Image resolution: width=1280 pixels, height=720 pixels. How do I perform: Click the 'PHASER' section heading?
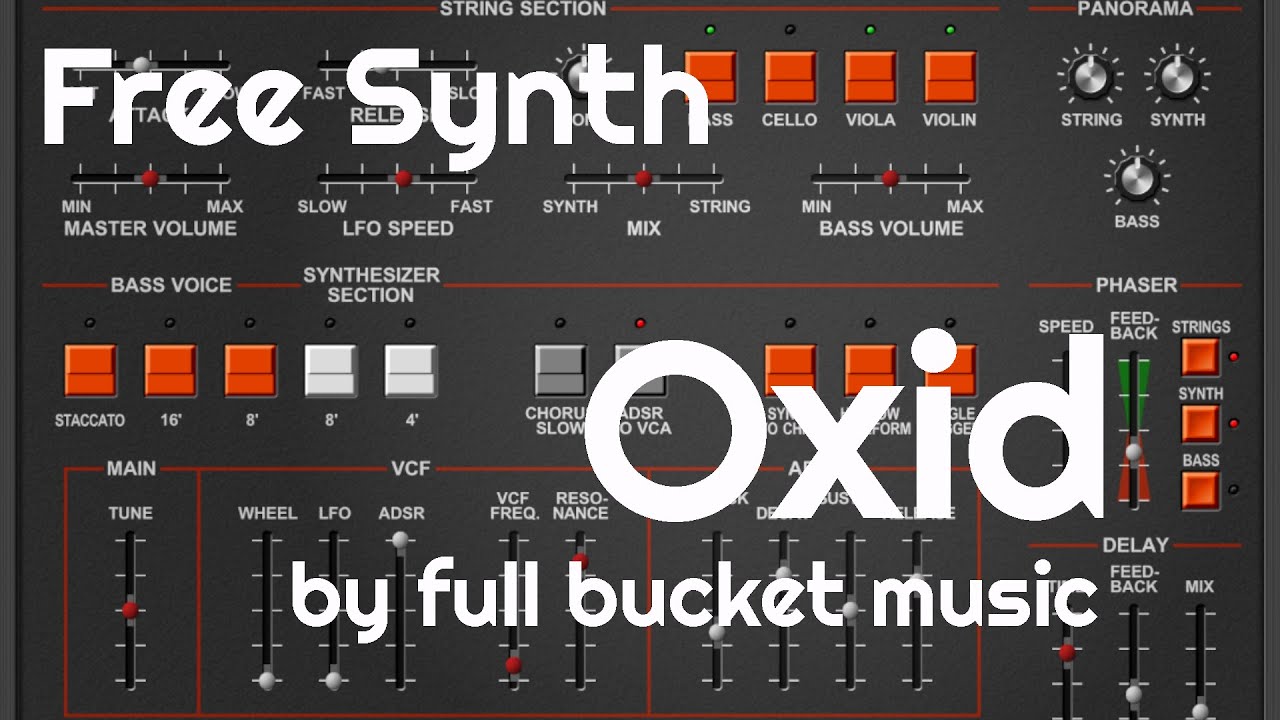coord(1136,285)
